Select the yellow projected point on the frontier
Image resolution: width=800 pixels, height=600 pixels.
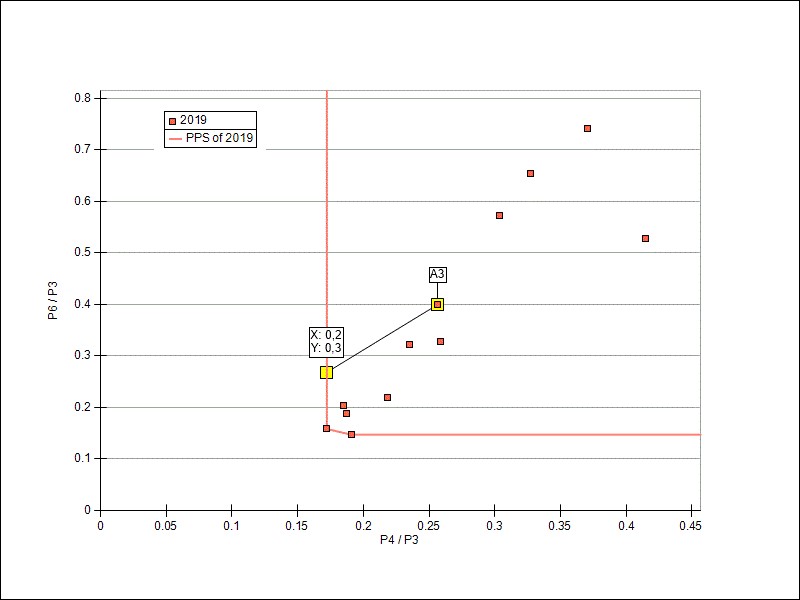[x=326, y=372]
